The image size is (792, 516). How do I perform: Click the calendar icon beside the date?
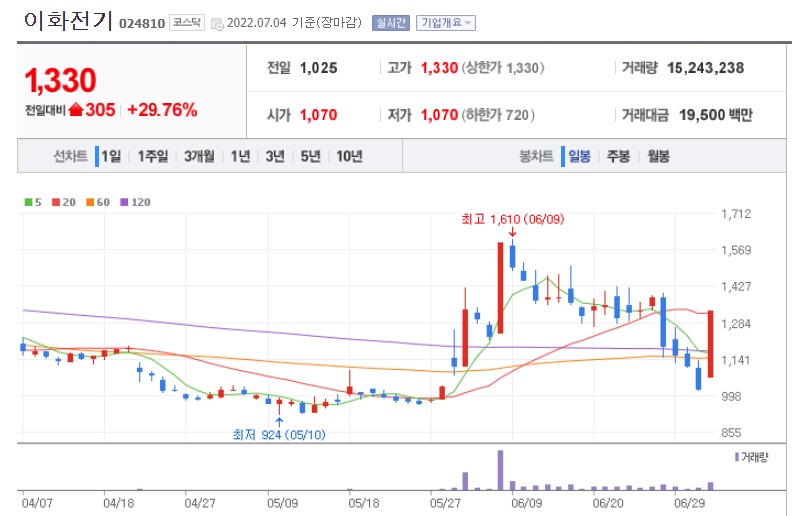coord(217,24)
